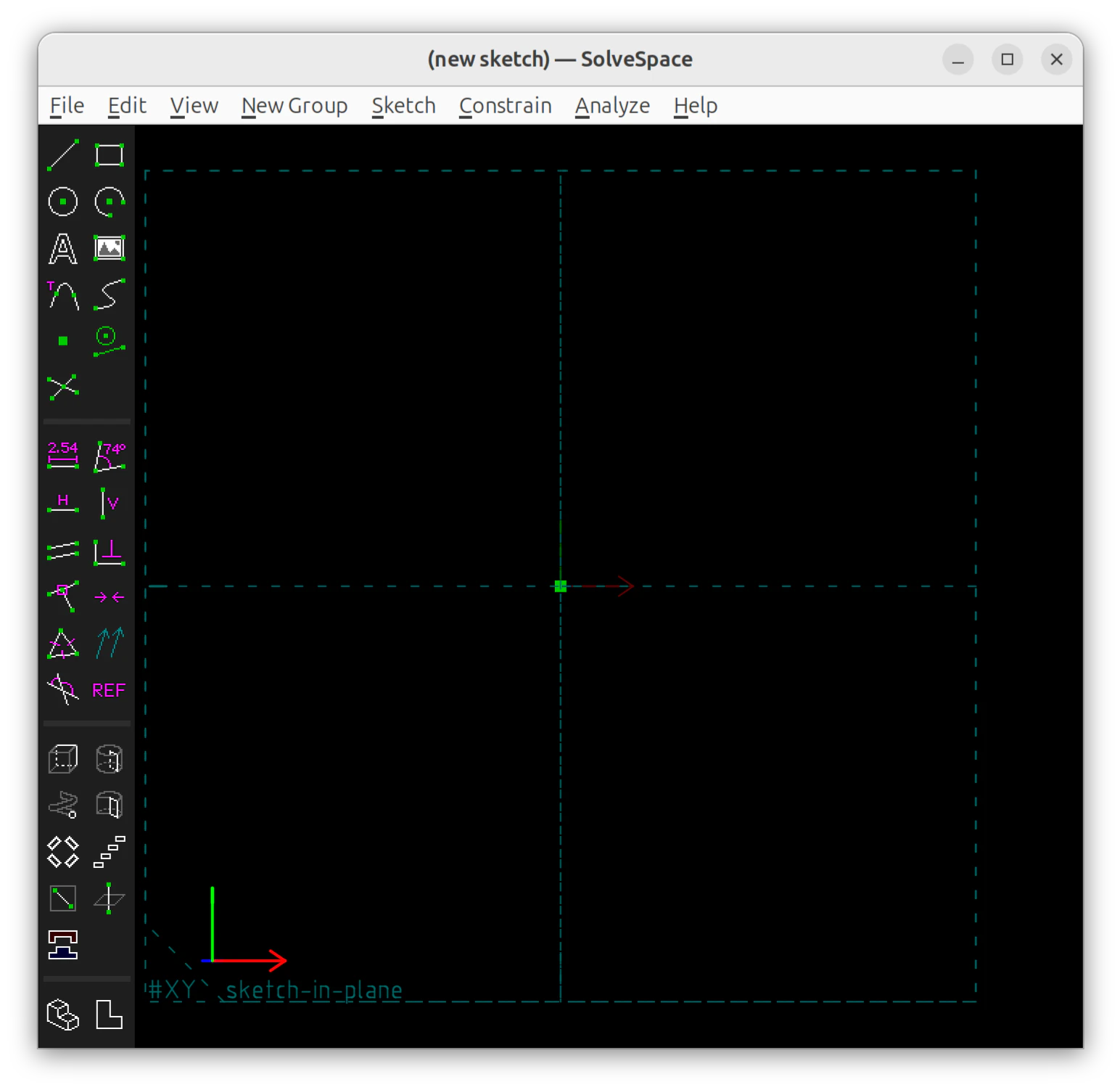Apply equal length constraint (triangle icon)
Image resolution: width=1120 pixels, height=1090 pixels.
coord(63,644)
